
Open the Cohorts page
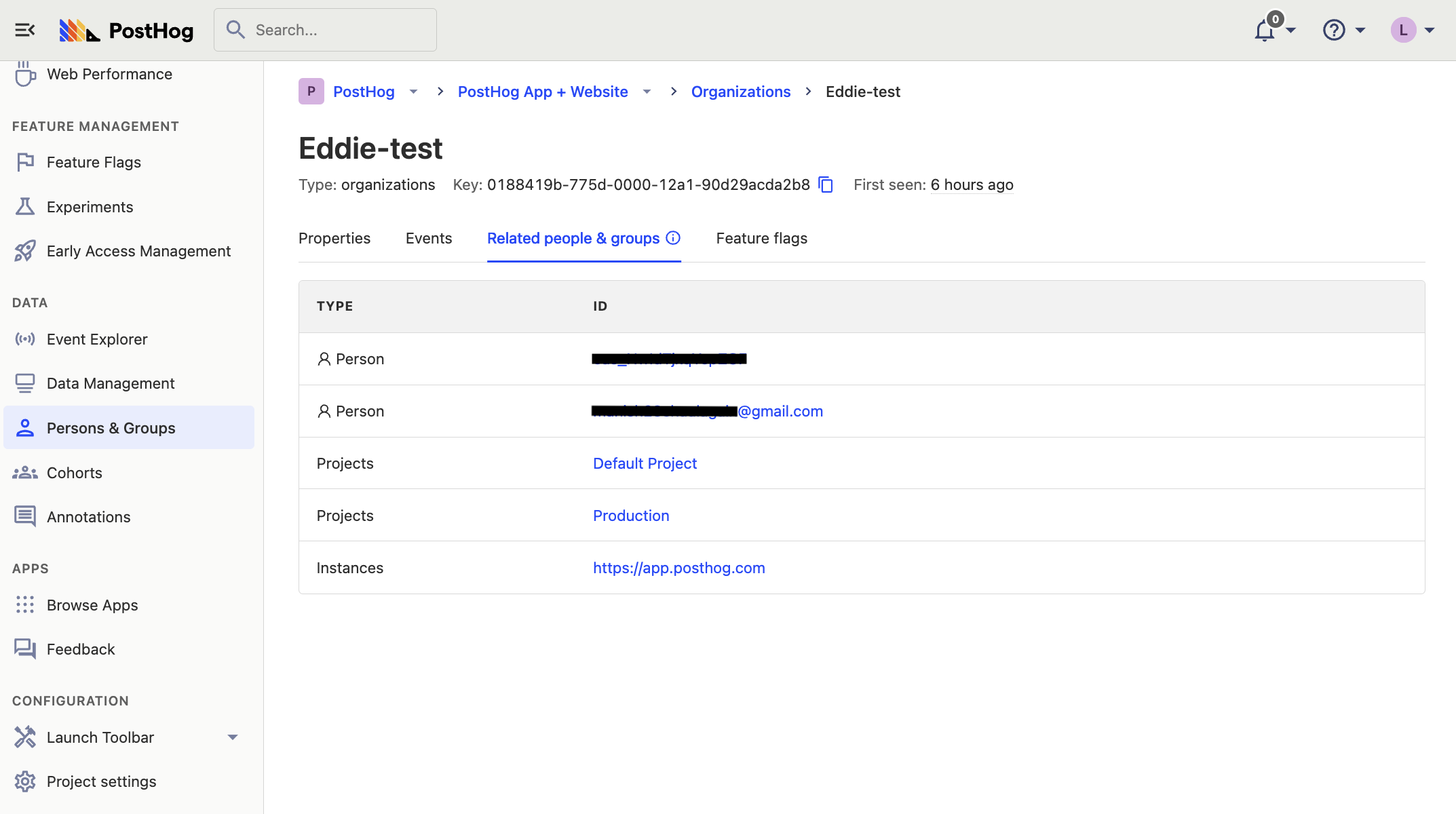(75, 473)
